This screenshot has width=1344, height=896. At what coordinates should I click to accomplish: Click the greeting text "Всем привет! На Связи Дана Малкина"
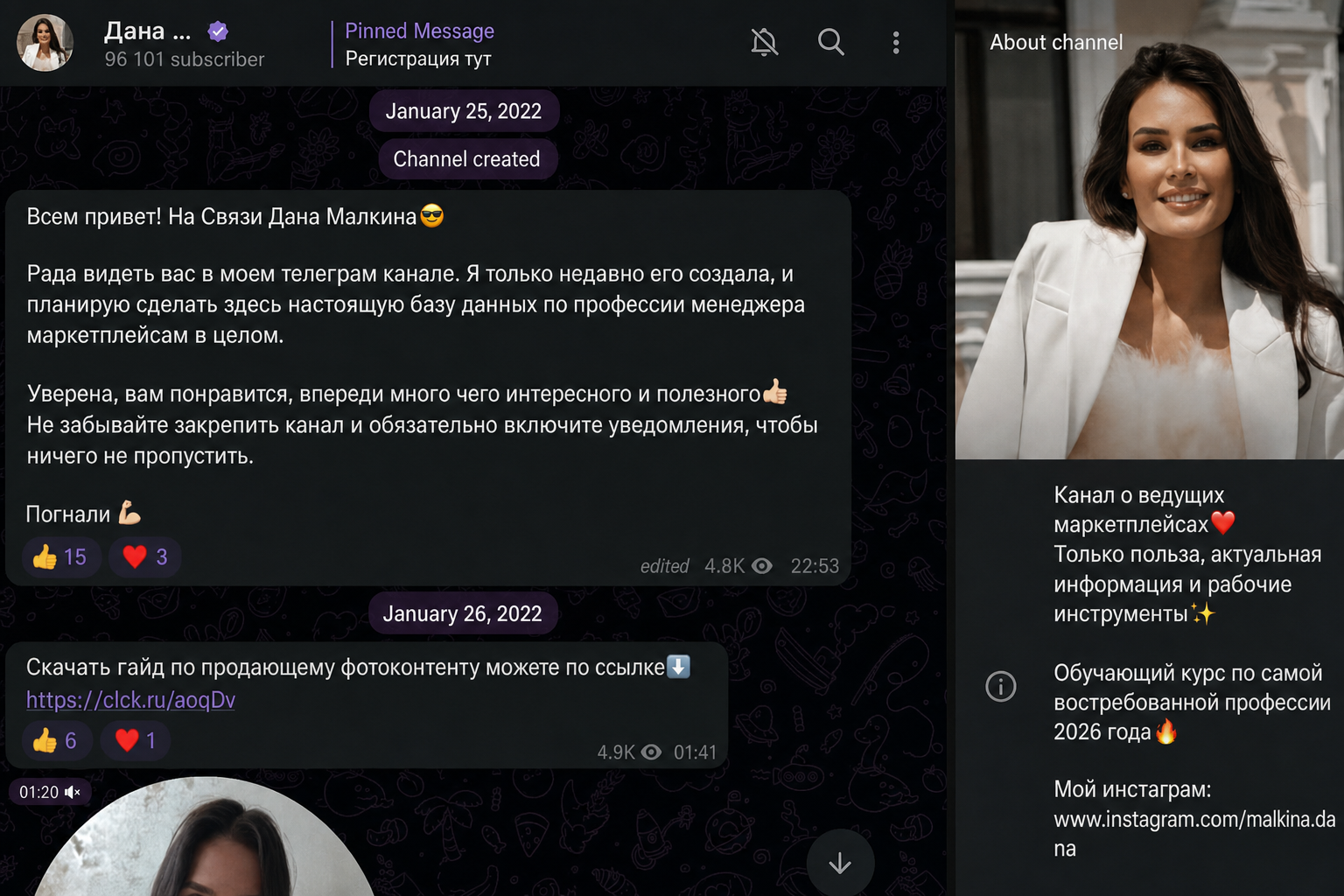[221, 216]
